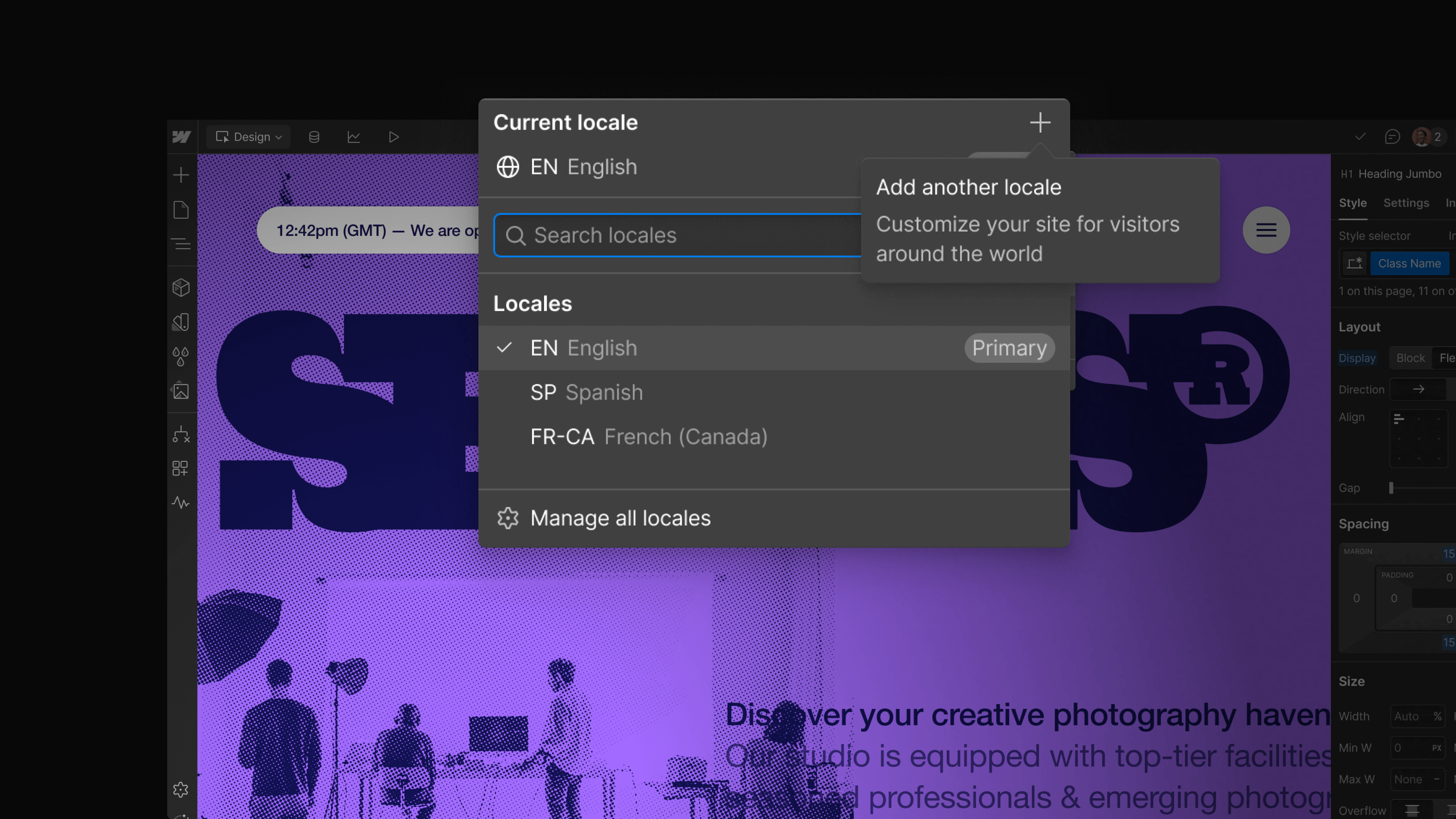
Task: Start preview mode with the play icon
Action: click(394, 136)
